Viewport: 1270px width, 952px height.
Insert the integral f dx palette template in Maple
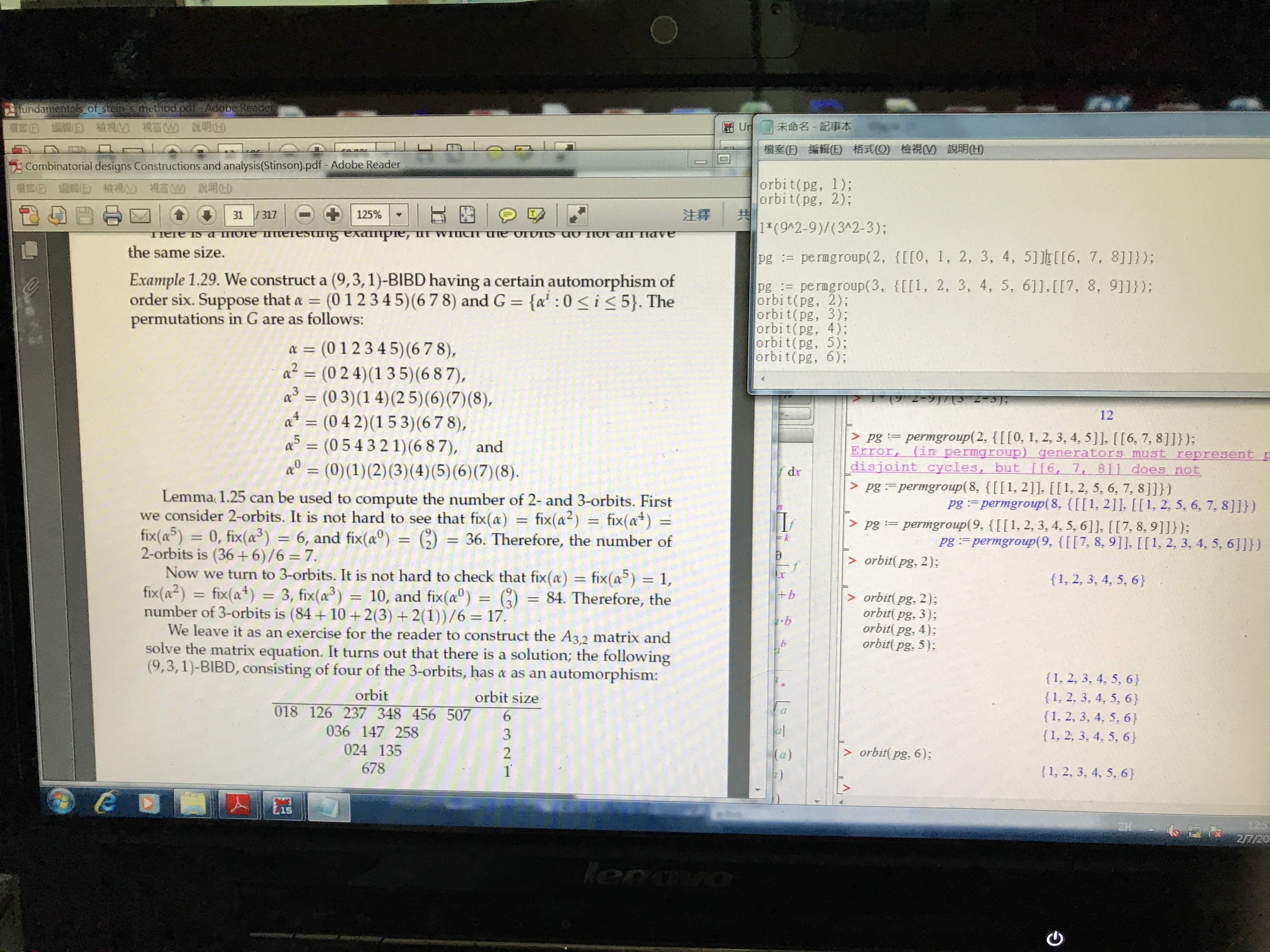(791, 472)
